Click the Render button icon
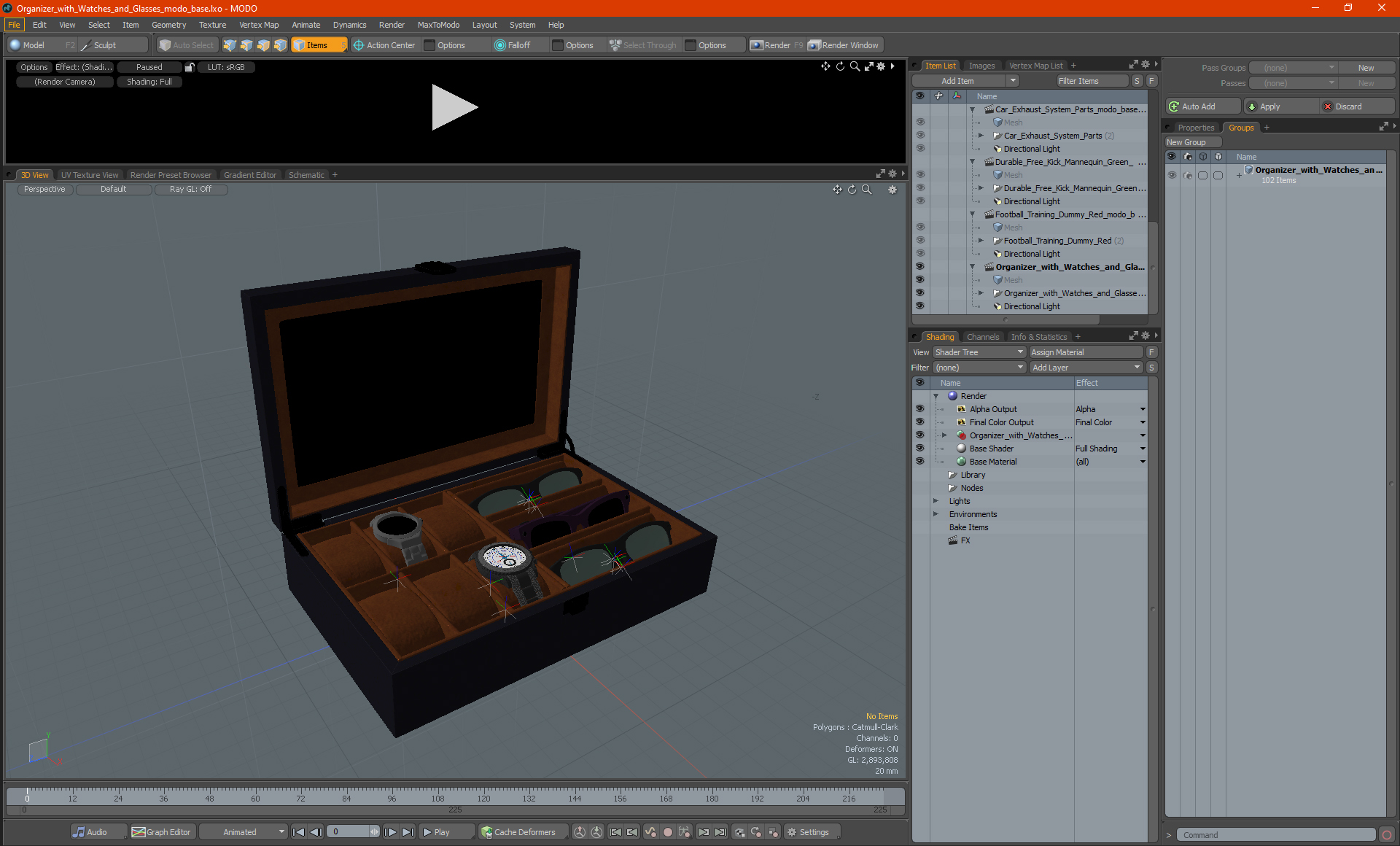1400x846 pixels. 757,45
